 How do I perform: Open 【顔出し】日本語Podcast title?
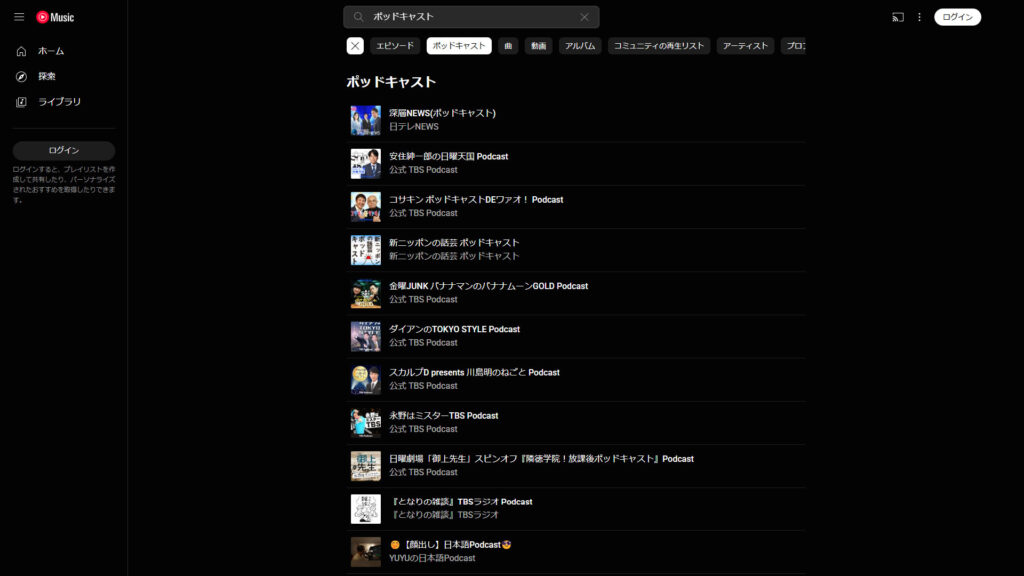point(451,545)
